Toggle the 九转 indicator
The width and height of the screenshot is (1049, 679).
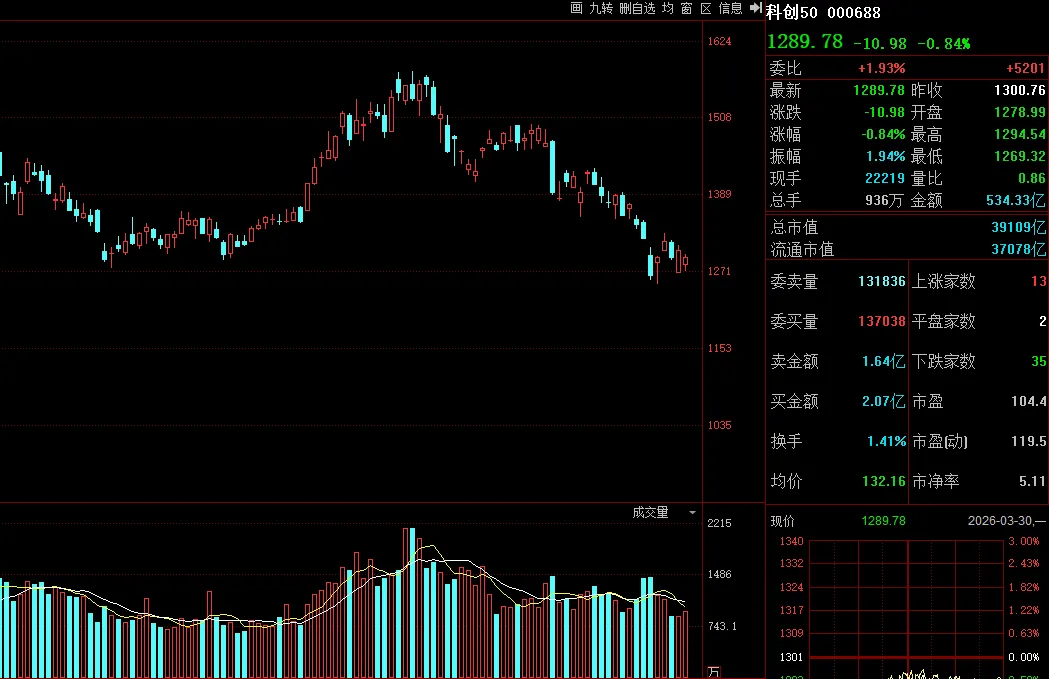[601, 8]
